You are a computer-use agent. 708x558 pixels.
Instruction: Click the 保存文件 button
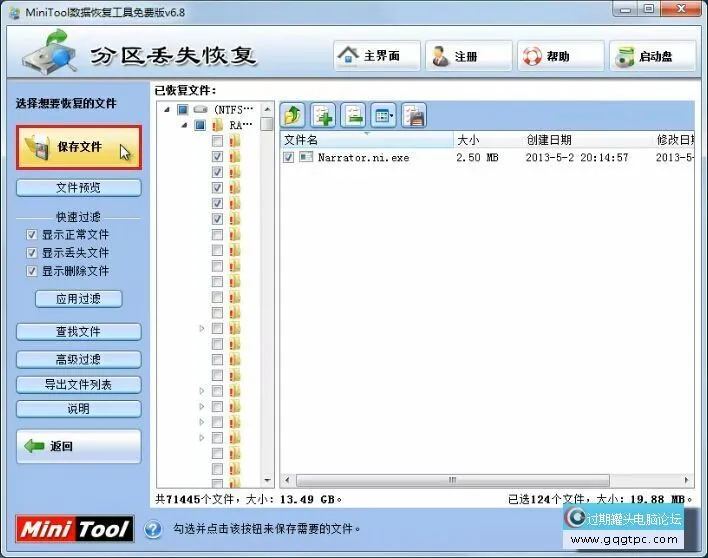point(79,147)
